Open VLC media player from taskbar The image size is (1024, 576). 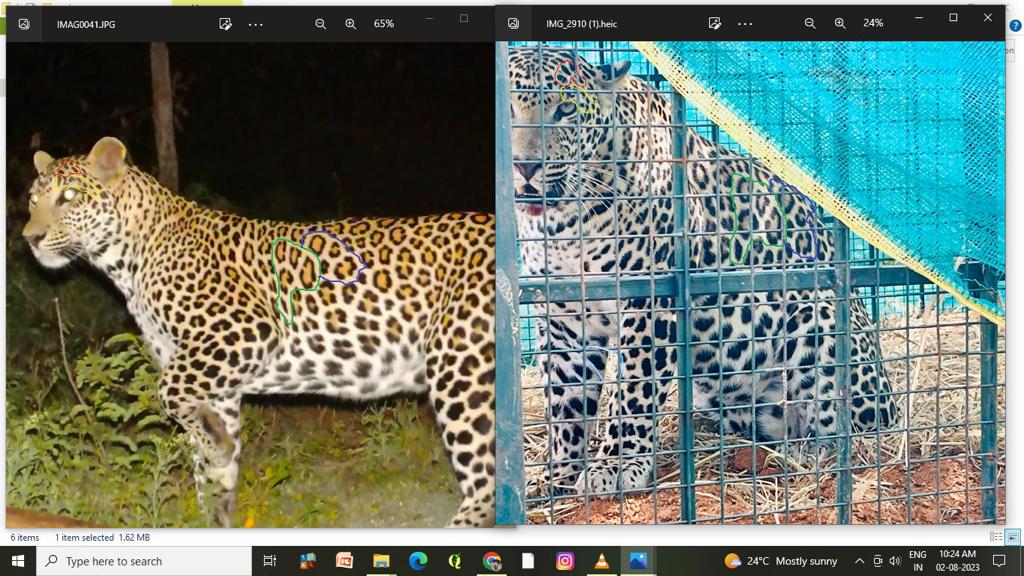[x=601, y=561]
